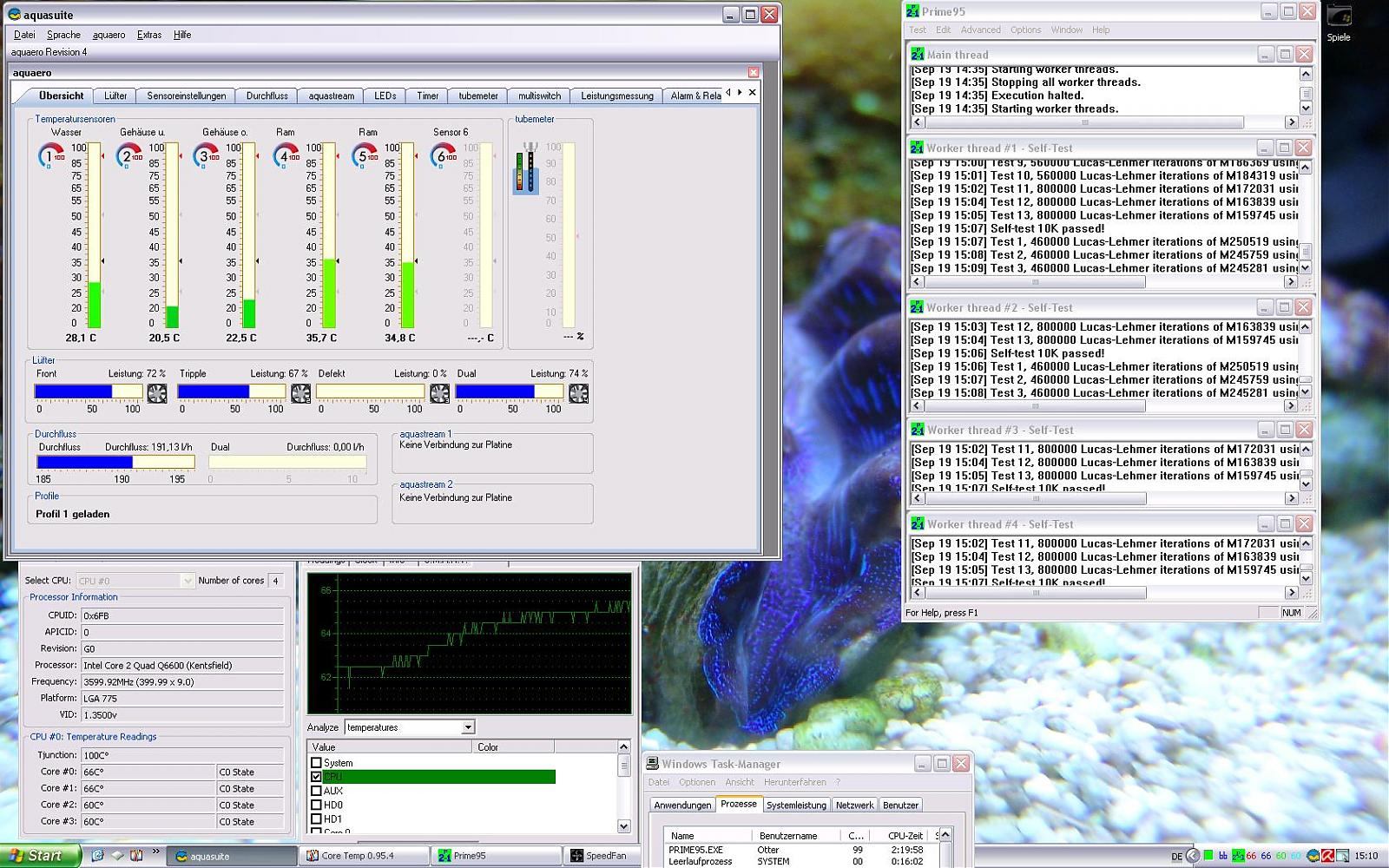This screenshot has width=1389, height=868.
Task: Switch to Netzwerk tab in Task-Manager
Action: pos(854,805)
